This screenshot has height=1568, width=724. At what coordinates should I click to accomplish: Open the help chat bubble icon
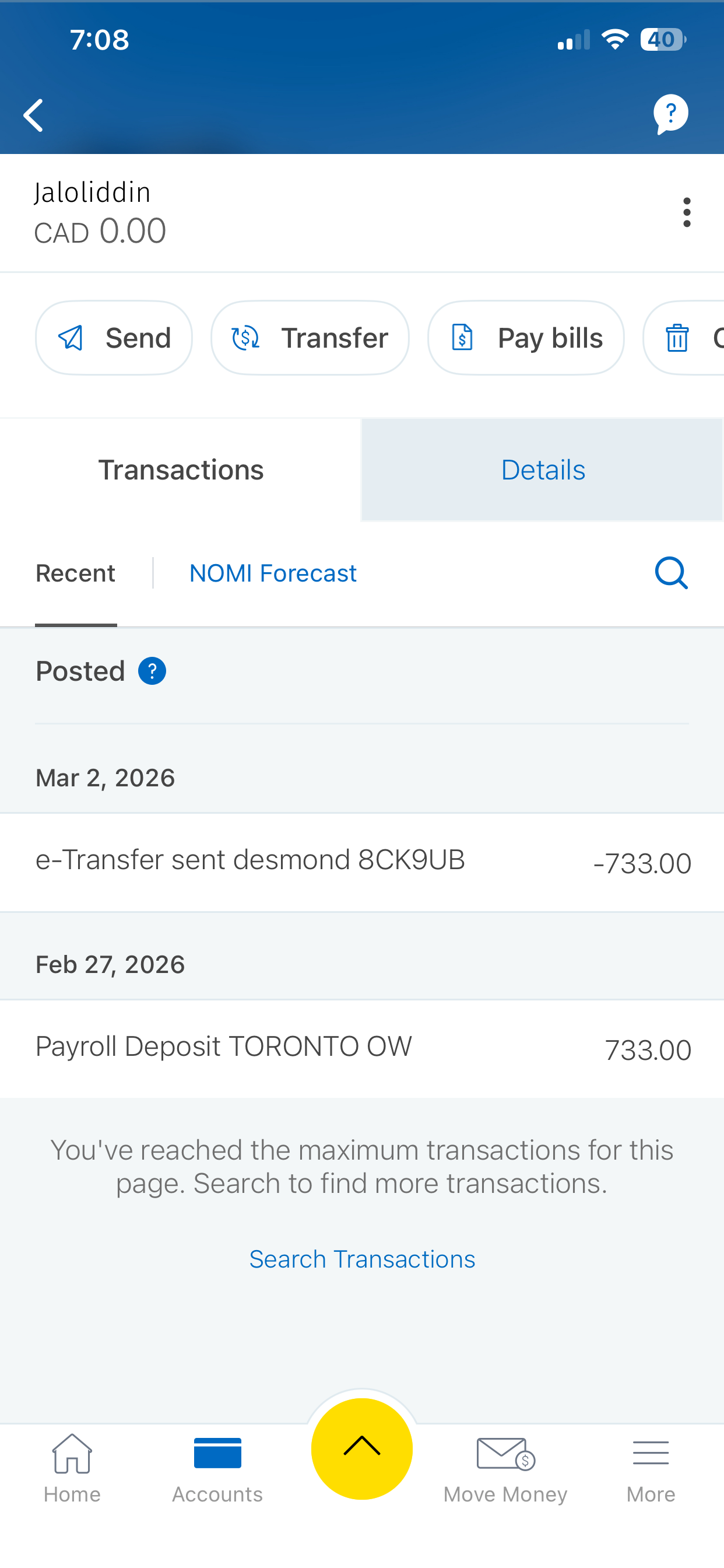(x=670, y=114)
